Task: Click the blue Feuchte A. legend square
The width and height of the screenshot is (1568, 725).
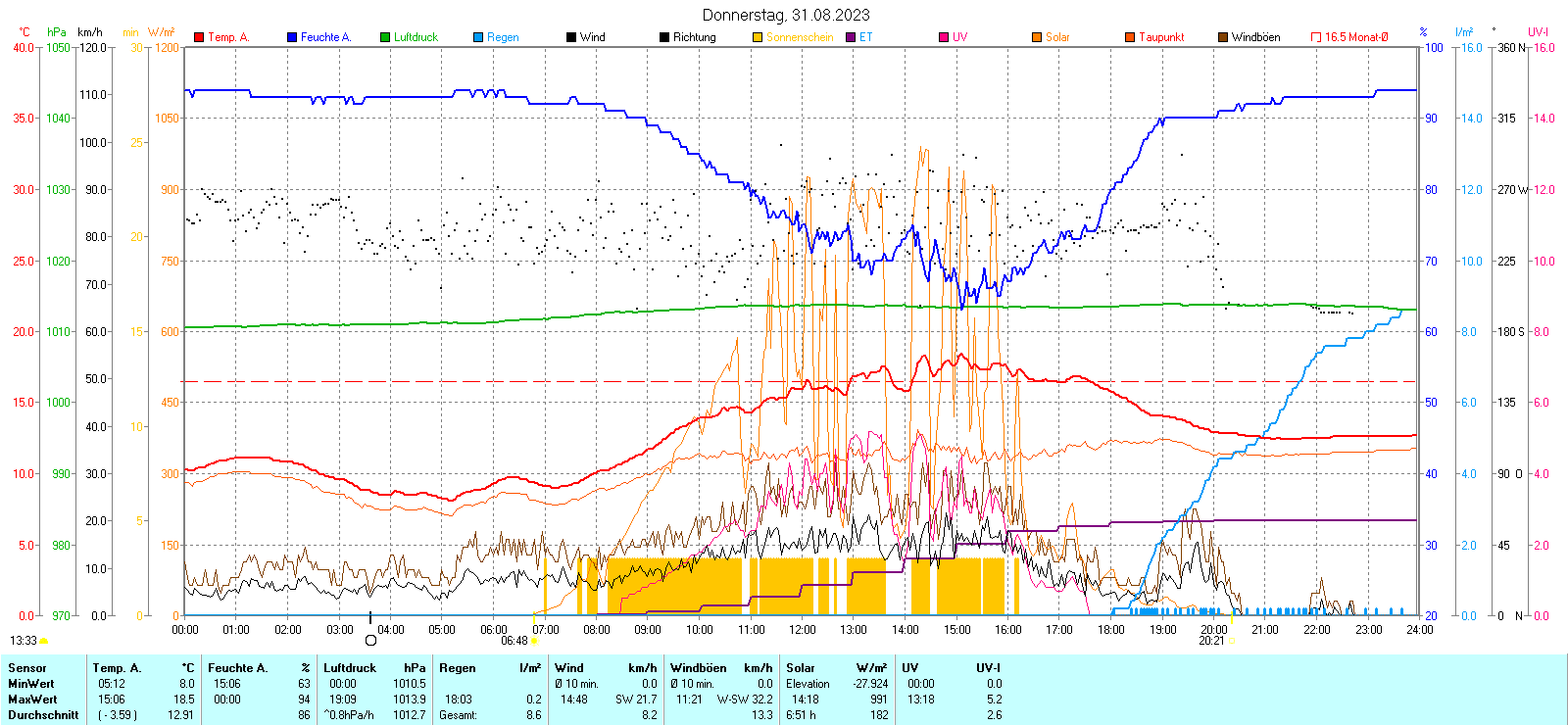Action: click(x=292, y=37)
